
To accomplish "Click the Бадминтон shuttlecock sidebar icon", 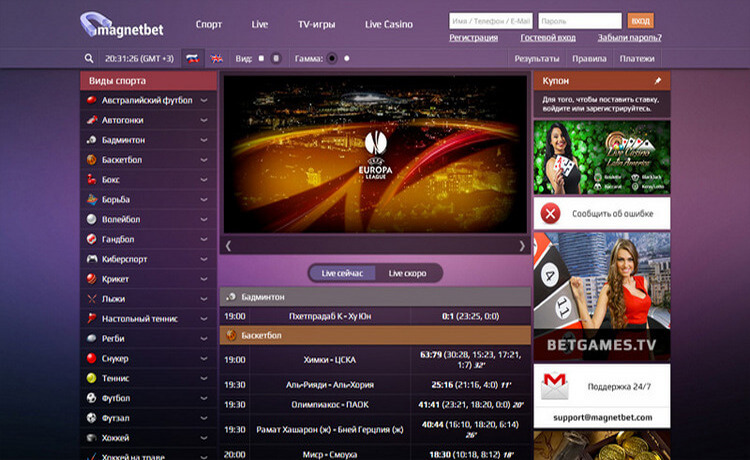I will point(91,140).
